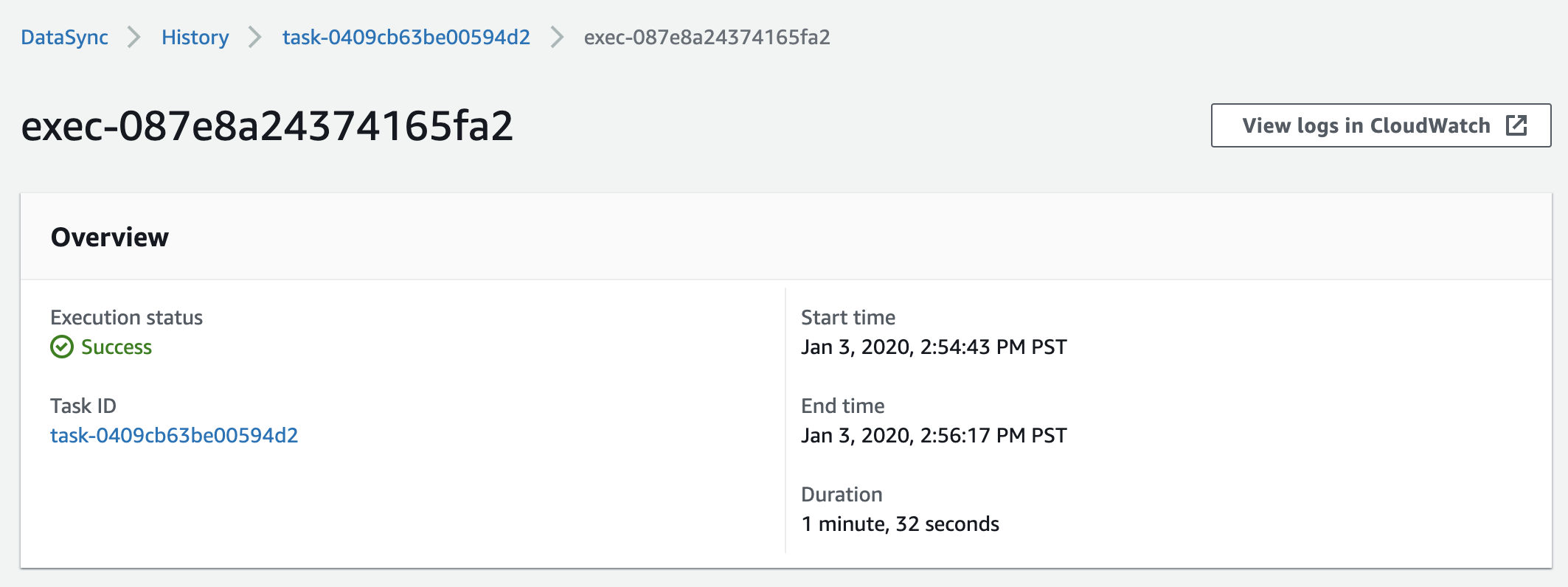
Task: Open the Task ID link task-0409cb63be00594d2
Action: (x=174, y=435)
